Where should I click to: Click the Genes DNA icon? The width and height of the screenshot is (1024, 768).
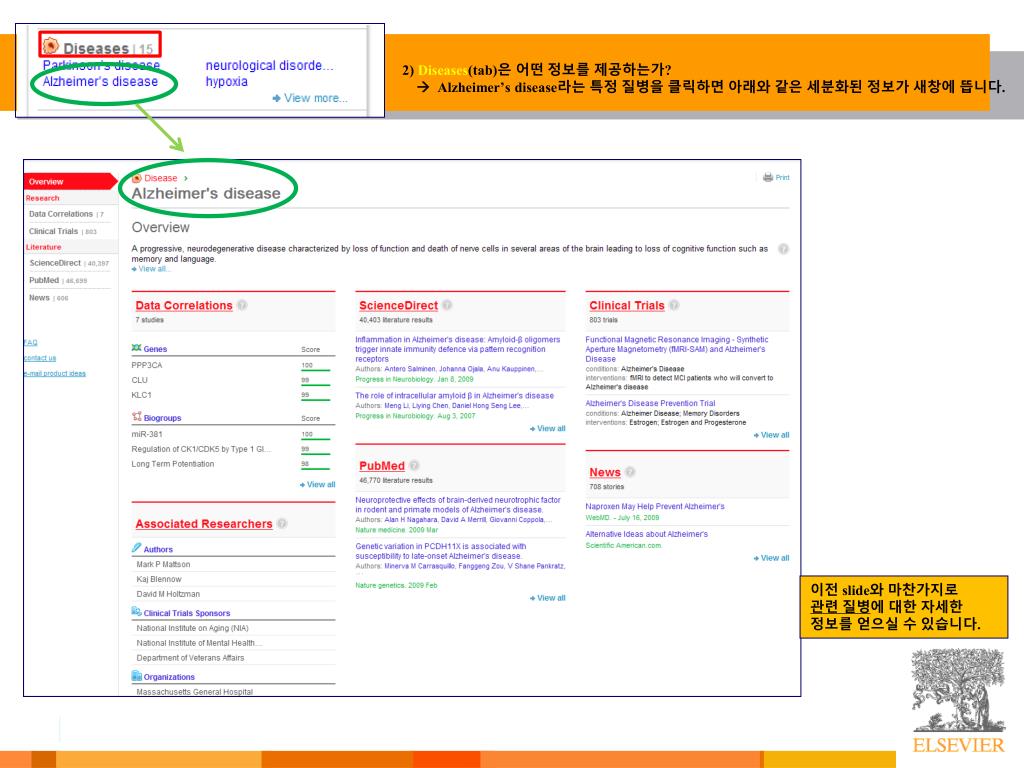coord(136,348)
